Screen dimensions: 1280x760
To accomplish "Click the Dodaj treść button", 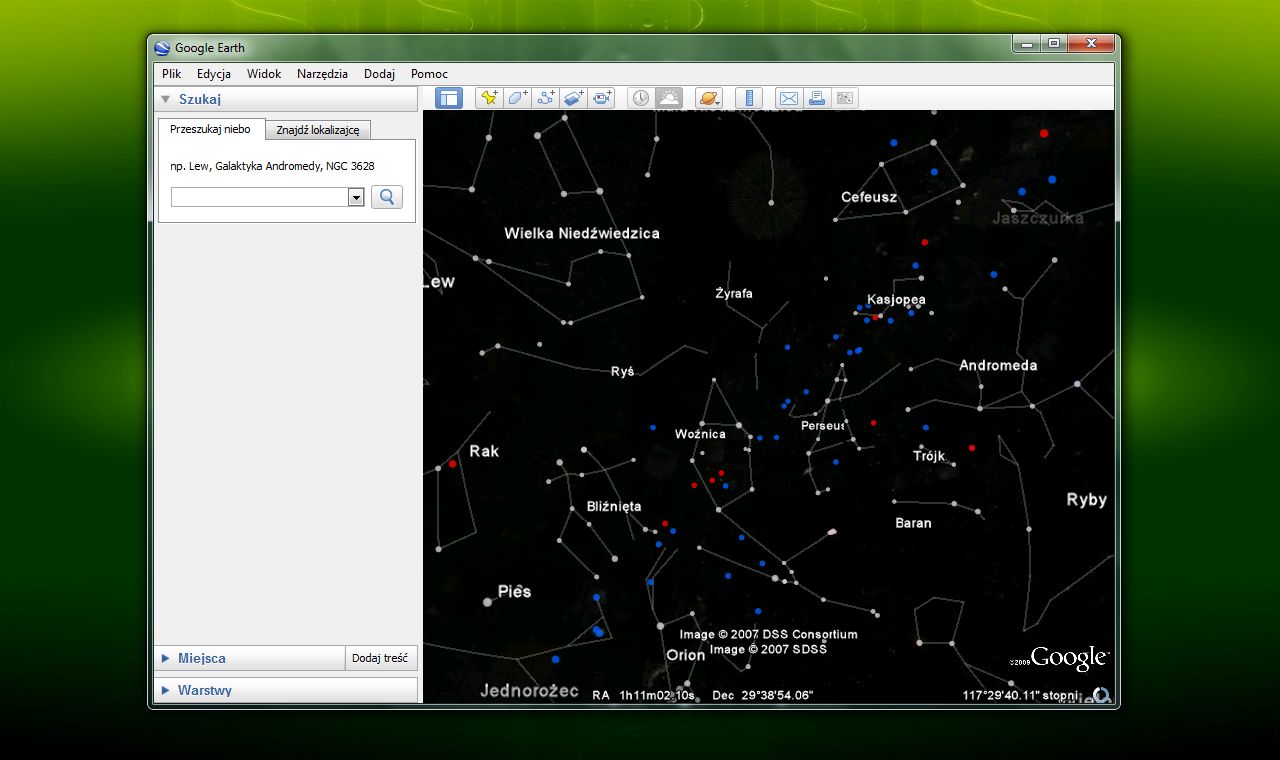I will click(x=380, y=658).
